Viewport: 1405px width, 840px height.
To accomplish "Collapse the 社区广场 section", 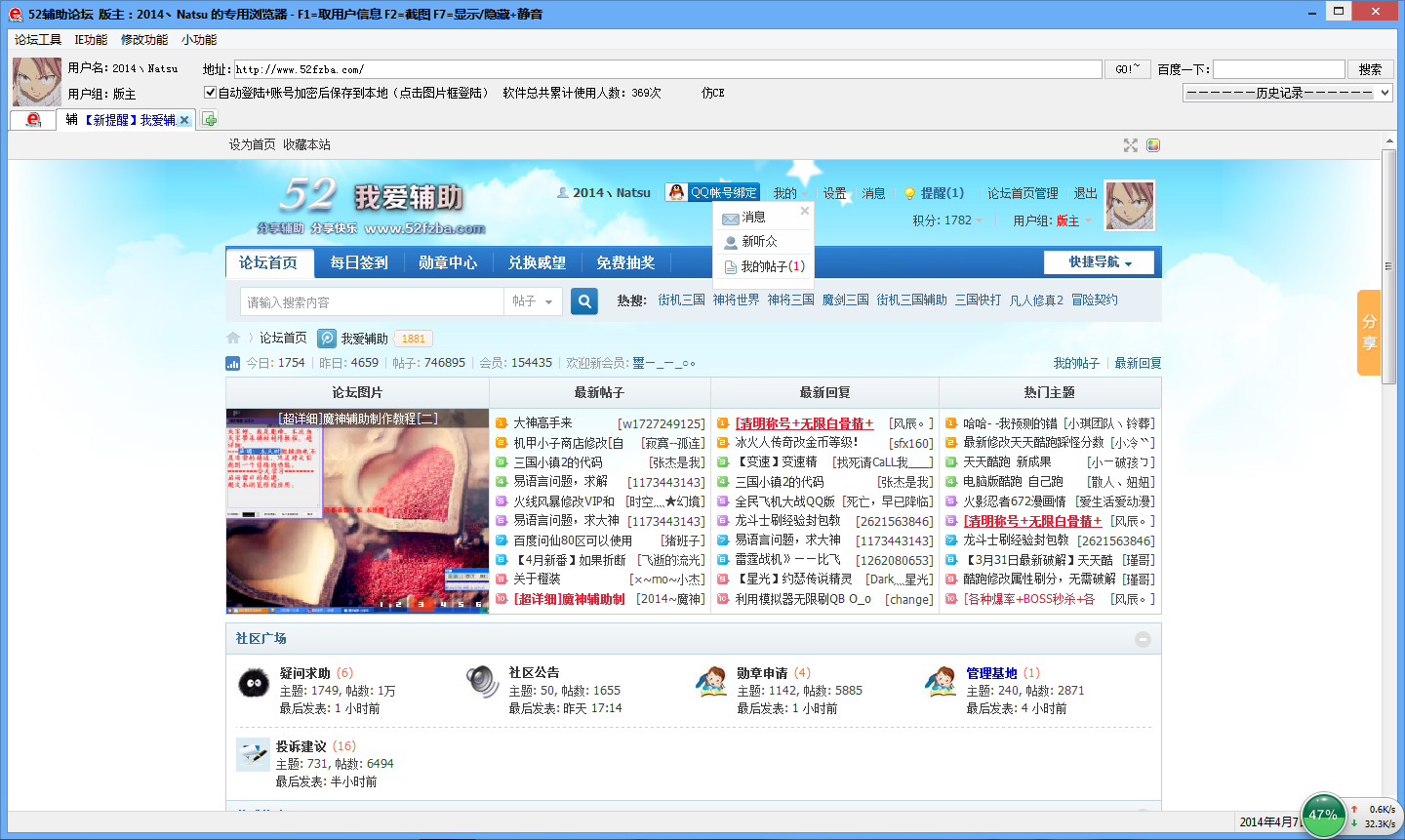I will tap(1143, 639).
